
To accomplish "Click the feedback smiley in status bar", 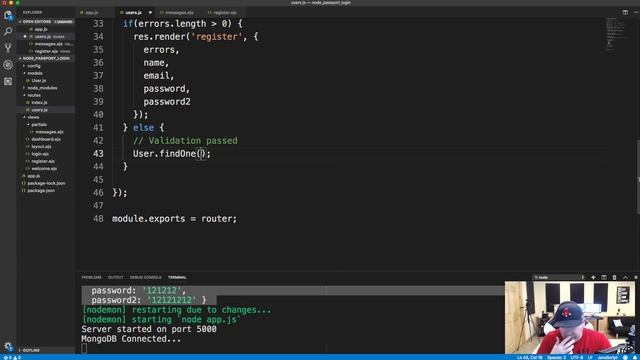I will (x=625, y=358).
